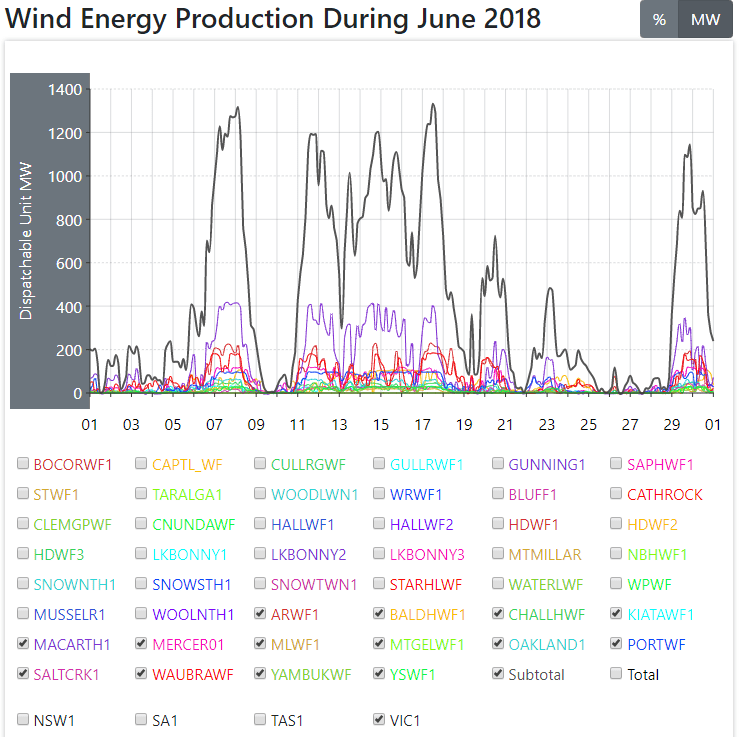
Task: Click the peak of the subtotal line near day 17
Action: pos(433,104)
